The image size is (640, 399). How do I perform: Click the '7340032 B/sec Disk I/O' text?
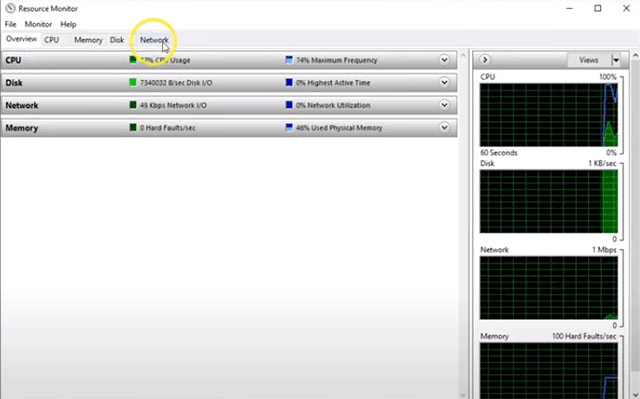click(176, 83)
